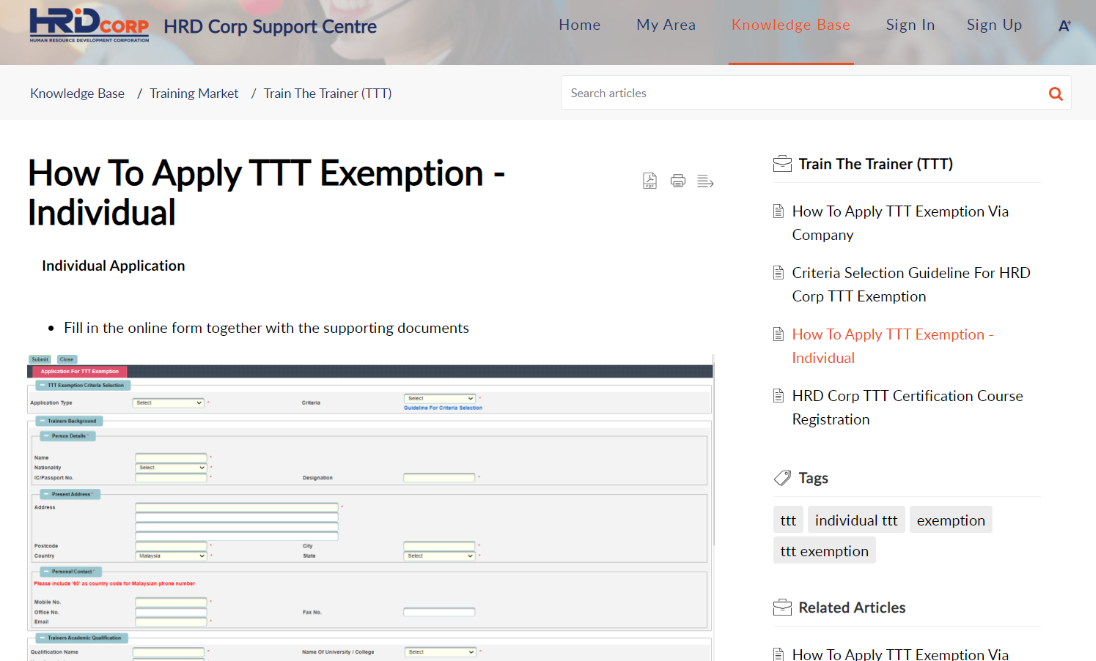Click the Tags label icon
Screen dimensions: 1096x661
[782, 478]
